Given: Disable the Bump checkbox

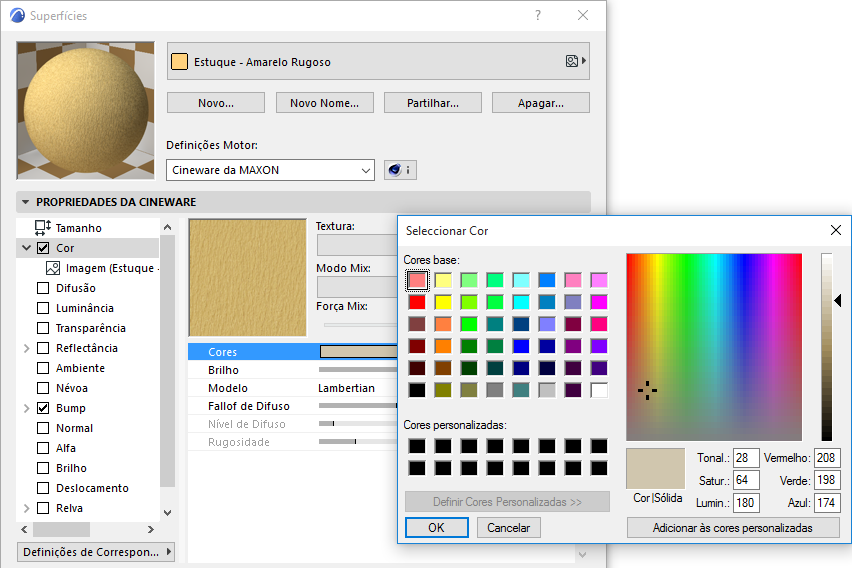Looking at the screenshot, I should pyautogui.click(x=43, y=408).
